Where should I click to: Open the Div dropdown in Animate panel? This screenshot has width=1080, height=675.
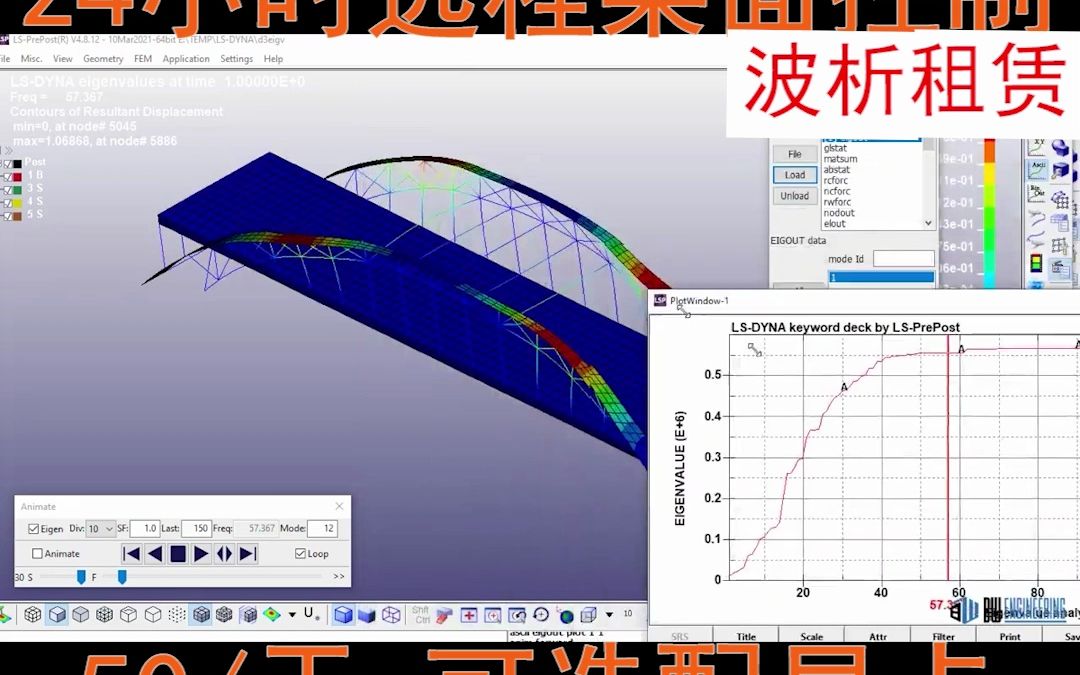point(105,528)
